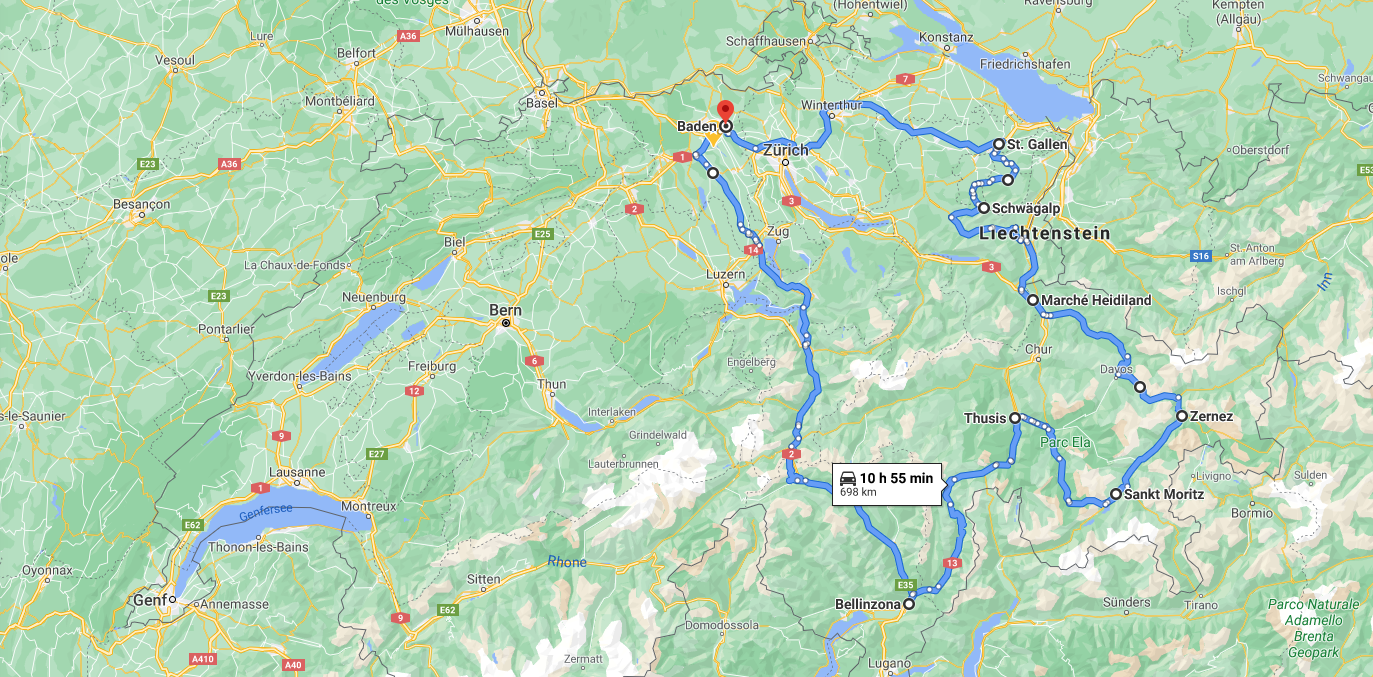Screen dimensions: 1373x677
Task: Click the Winterthur city marker
Action: pyautogui.click(x=831, y=115)
